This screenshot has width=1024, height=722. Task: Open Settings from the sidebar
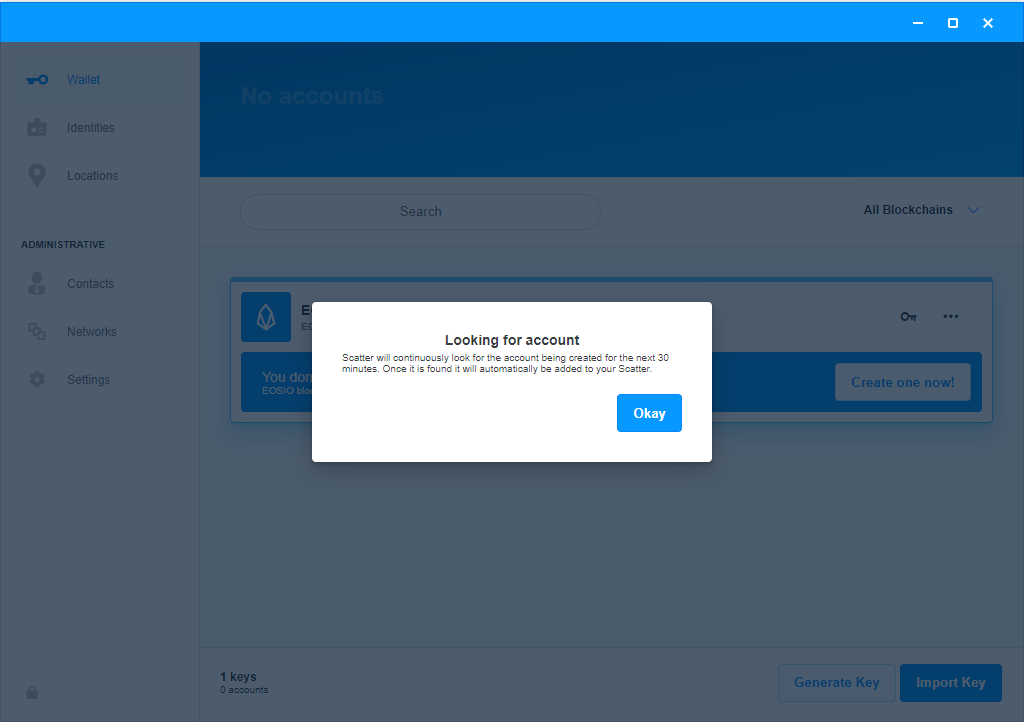point(99,379)
